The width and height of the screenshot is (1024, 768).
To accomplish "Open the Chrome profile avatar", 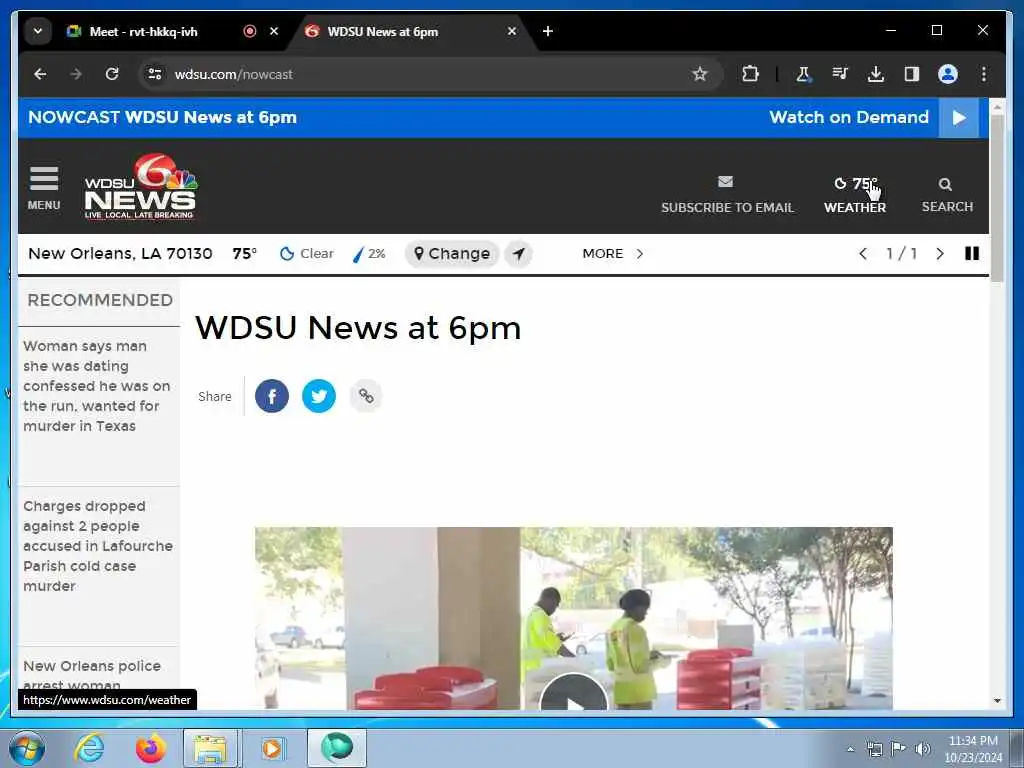I will click(948, 74).
